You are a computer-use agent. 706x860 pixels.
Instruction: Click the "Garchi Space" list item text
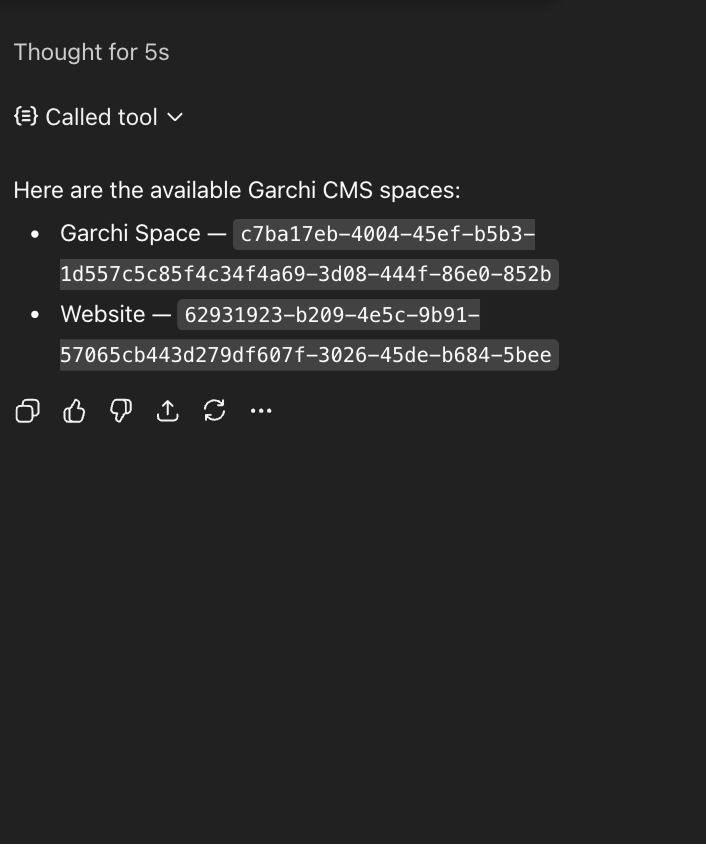tap(130, 233)
